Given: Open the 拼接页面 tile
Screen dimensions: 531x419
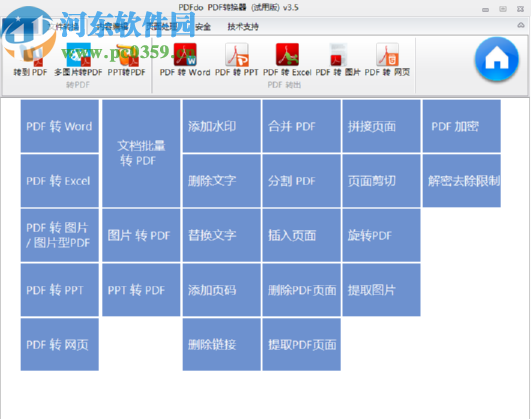Looking at the screenshot, I should click(381, 126).
